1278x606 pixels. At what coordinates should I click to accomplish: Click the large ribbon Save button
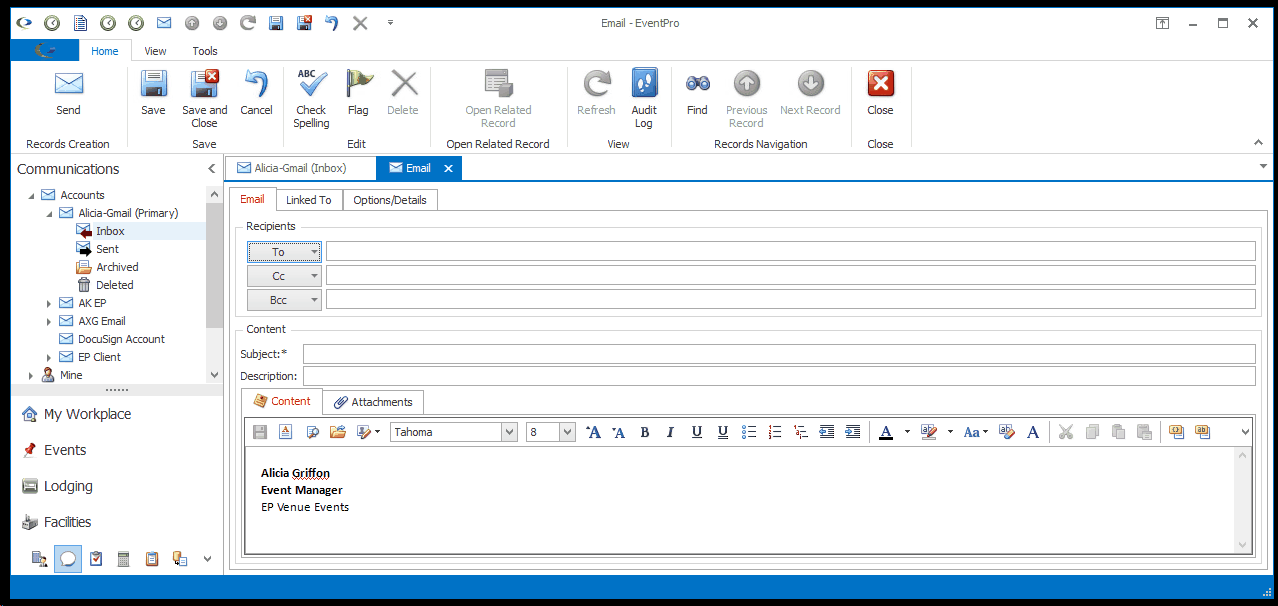153,93
